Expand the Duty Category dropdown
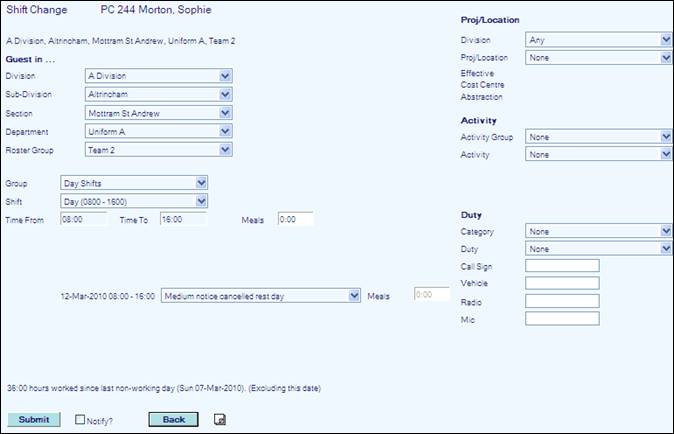 point(598,232)
